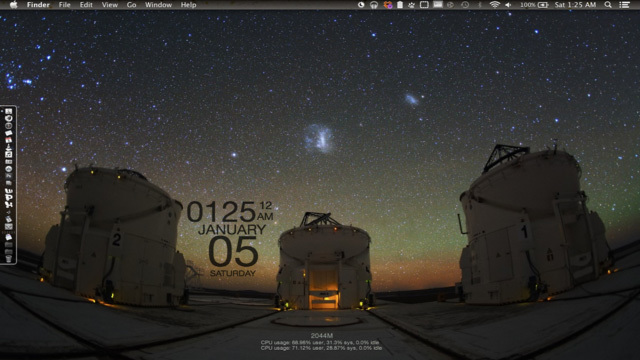The height and width of the screenshot is (360, 640).
Task: Click the paw menu bar icon
Action: pos(411,5)
